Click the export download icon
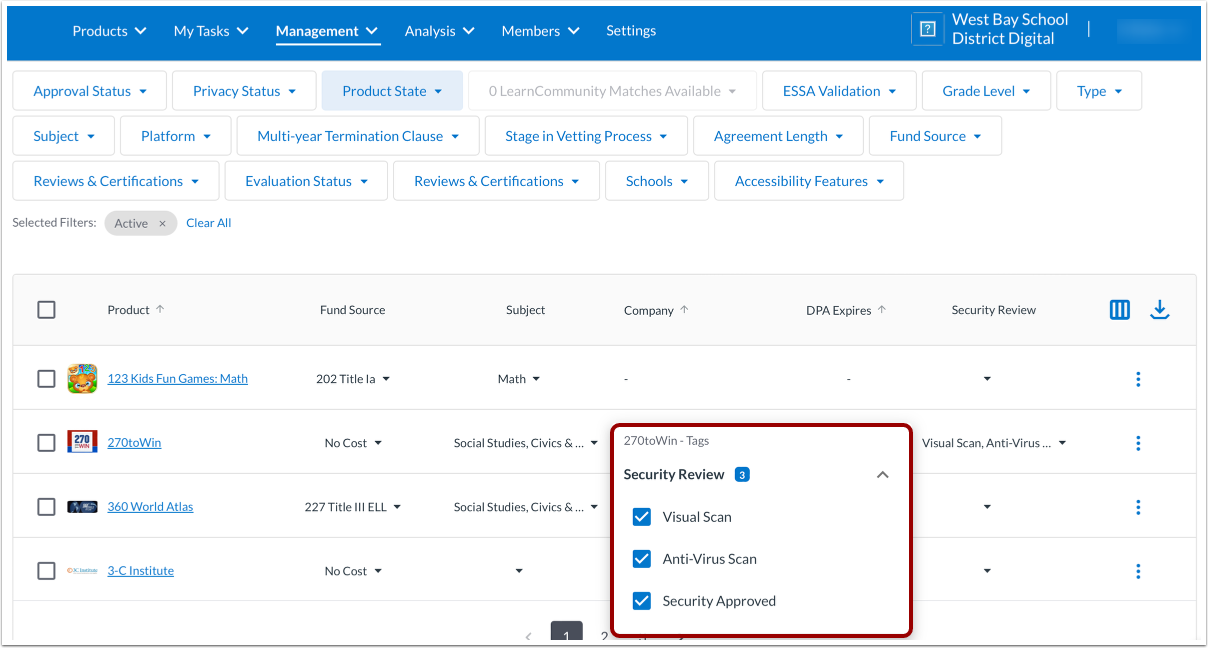Image resolution: width=1208 pixels, height=648 pixels. [1160, 309]
